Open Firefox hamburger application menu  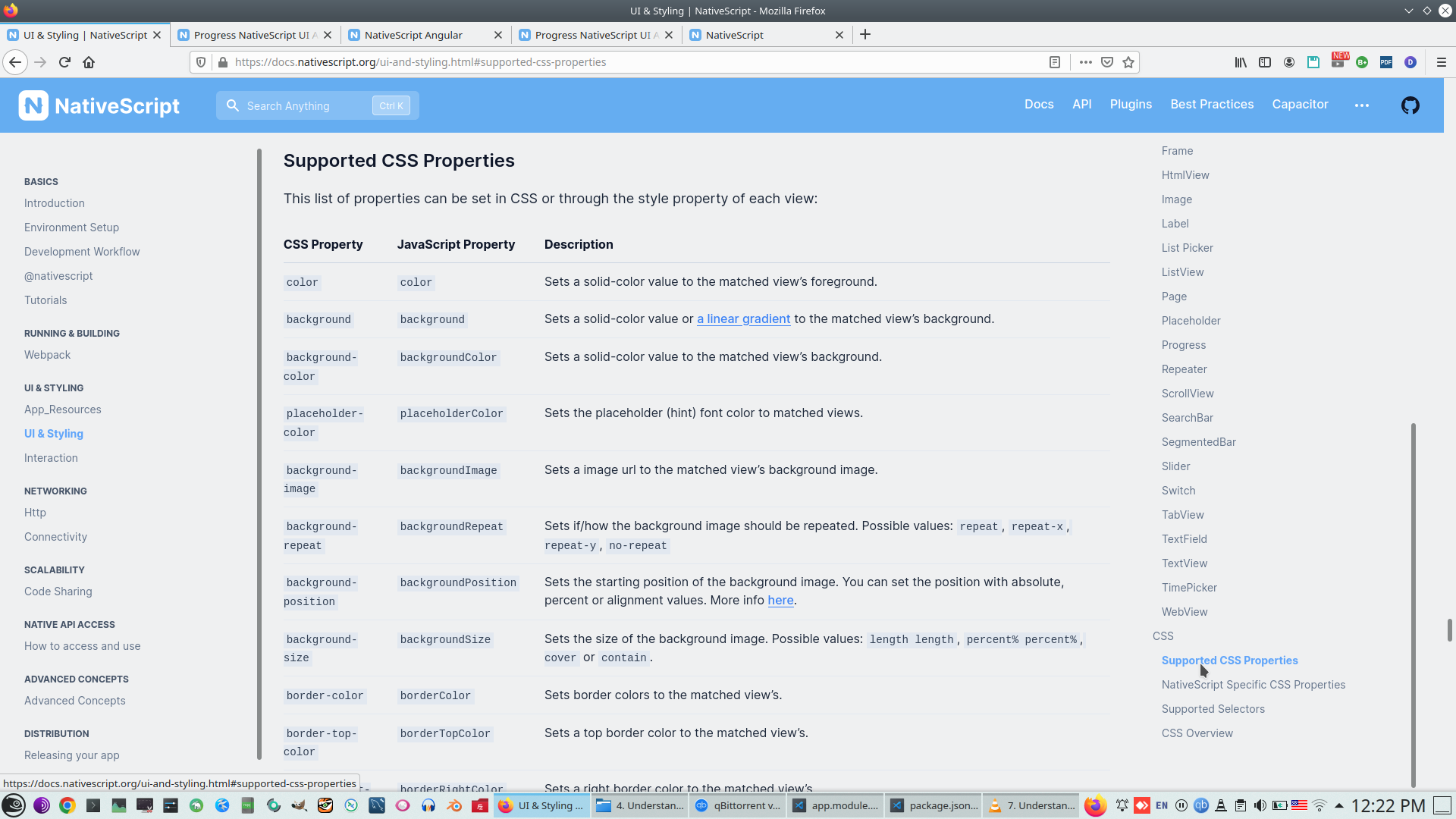click(x=1441, y=62)
